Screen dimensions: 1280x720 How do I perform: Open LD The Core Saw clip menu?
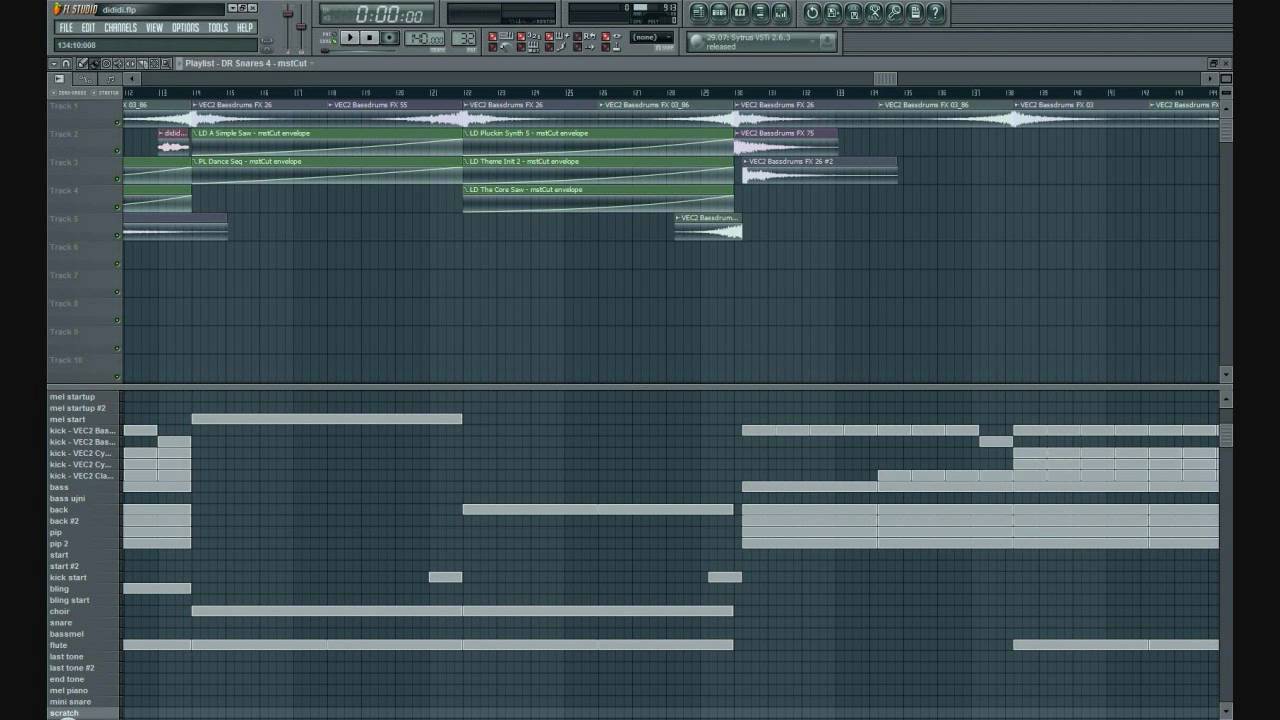(x=466, y=189)
